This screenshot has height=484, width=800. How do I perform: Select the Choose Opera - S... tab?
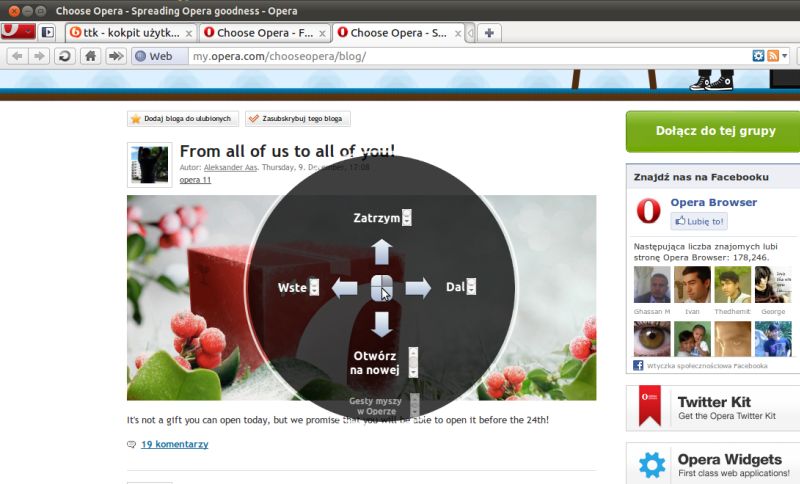tap(398, 33)
